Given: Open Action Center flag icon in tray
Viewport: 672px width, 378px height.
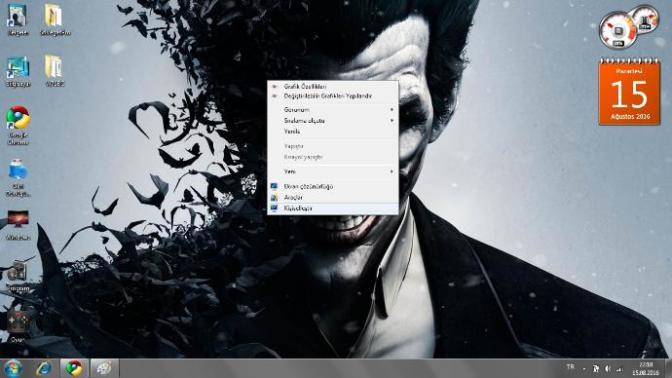Looking at the screenshot, I should (596, 369).
